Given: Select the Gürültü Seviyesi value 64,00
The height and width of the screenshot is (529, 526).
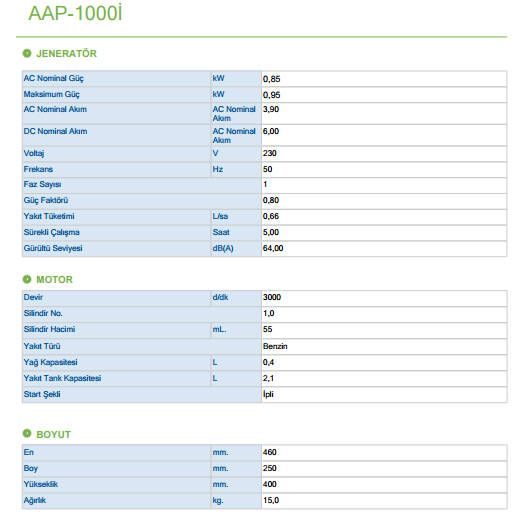Looking at the screenshot, I should coord(273,248).
